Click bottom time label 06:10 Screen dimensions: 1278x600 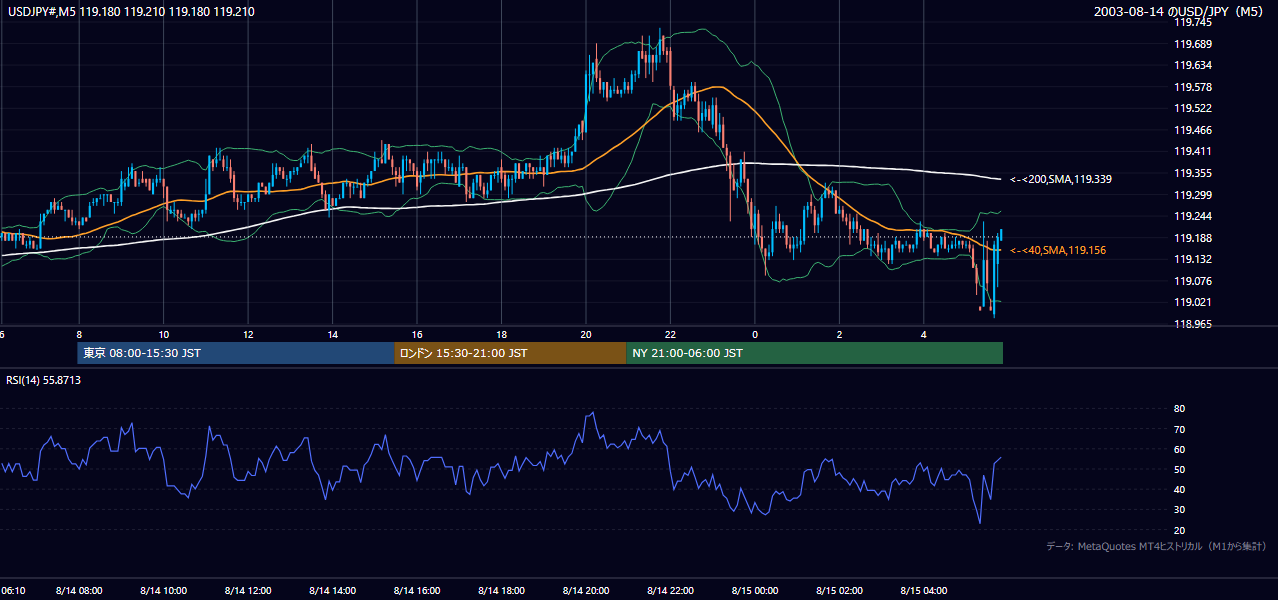13,591
